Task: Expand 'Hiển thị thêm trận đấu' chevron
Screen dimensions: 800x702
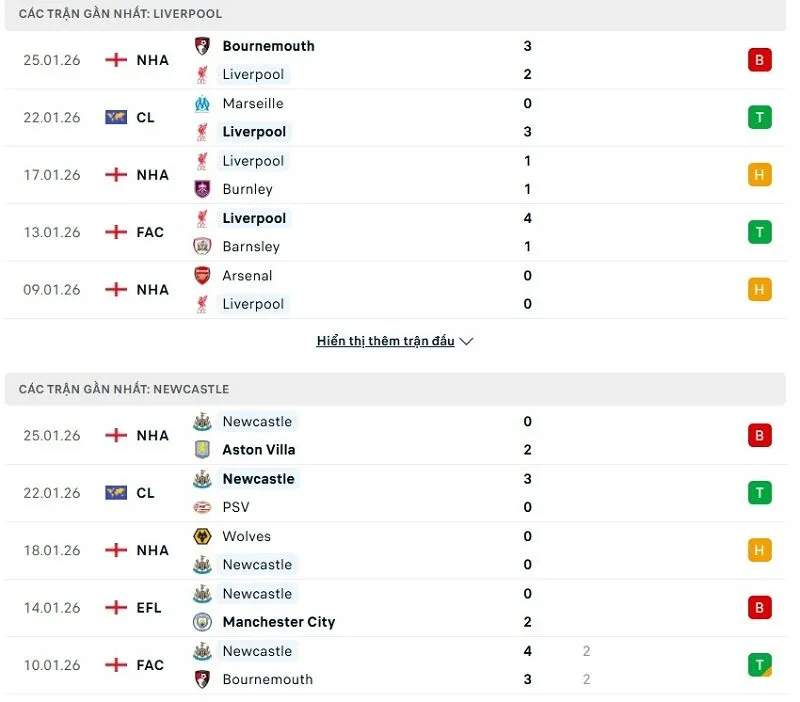Action: click(466, 340)
